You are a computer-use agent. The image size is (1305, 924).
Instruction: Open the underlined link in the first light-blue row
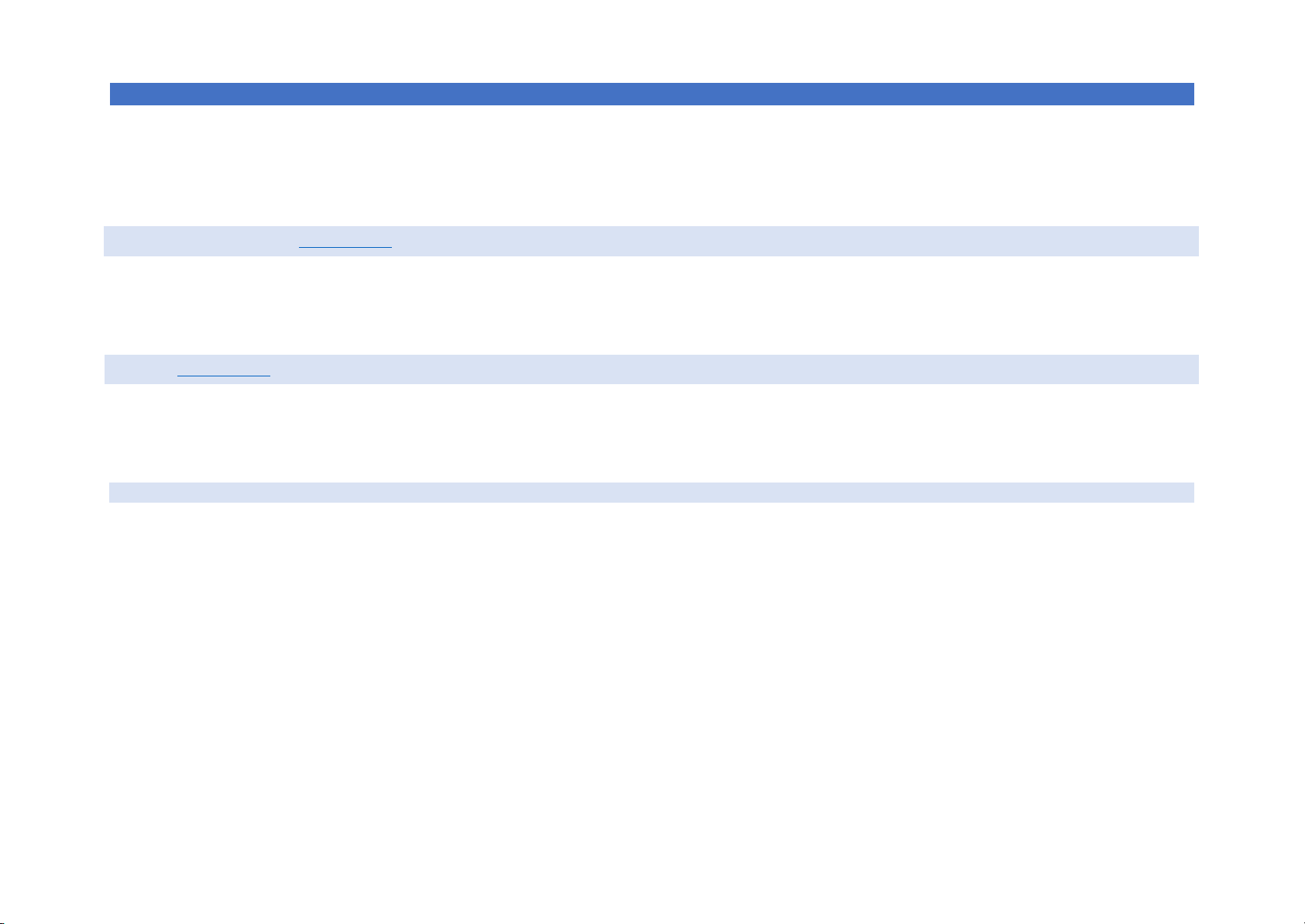345,242
